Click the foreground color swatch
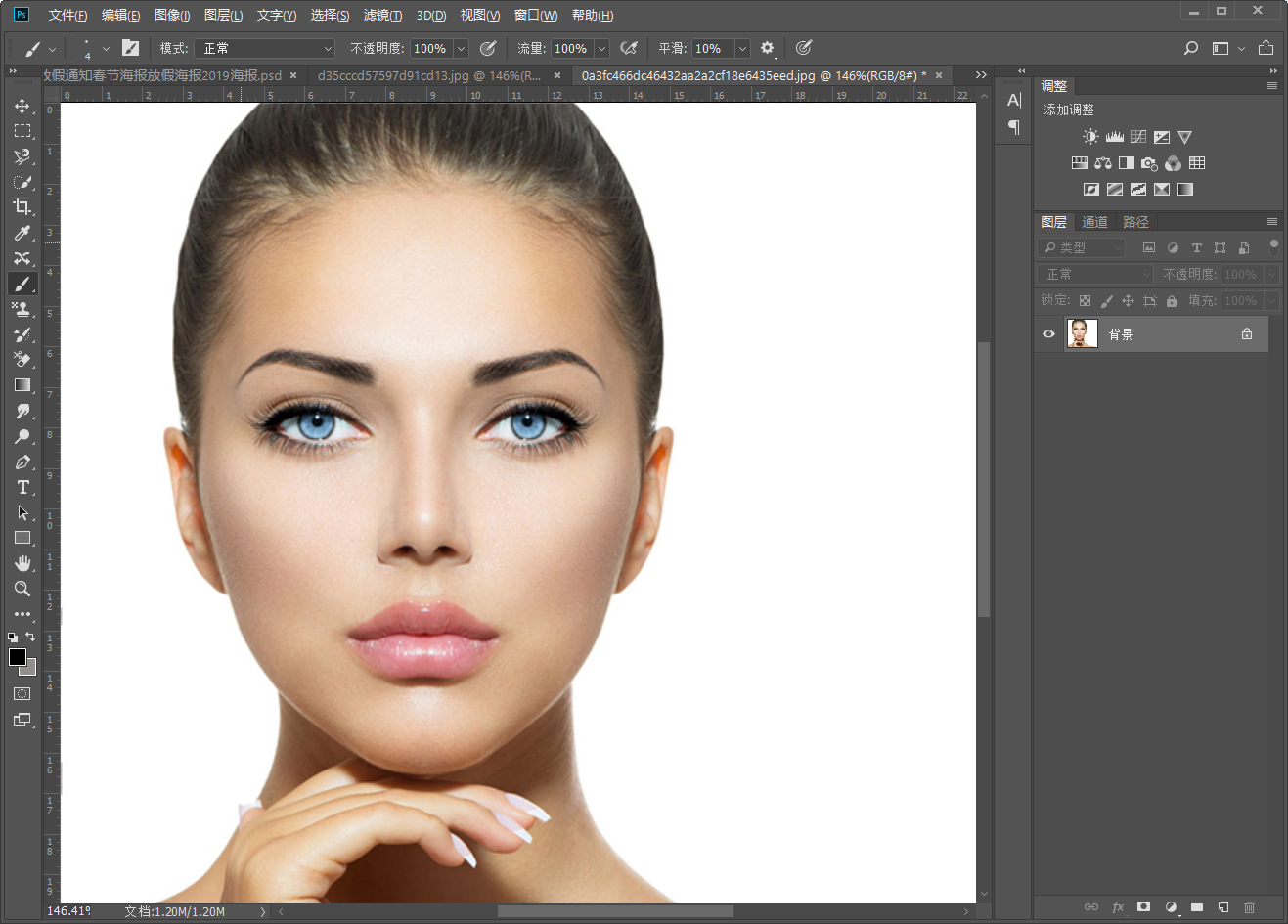Image resolution: width=1288 pixels, height=924 pixels. tap(18, 657)
